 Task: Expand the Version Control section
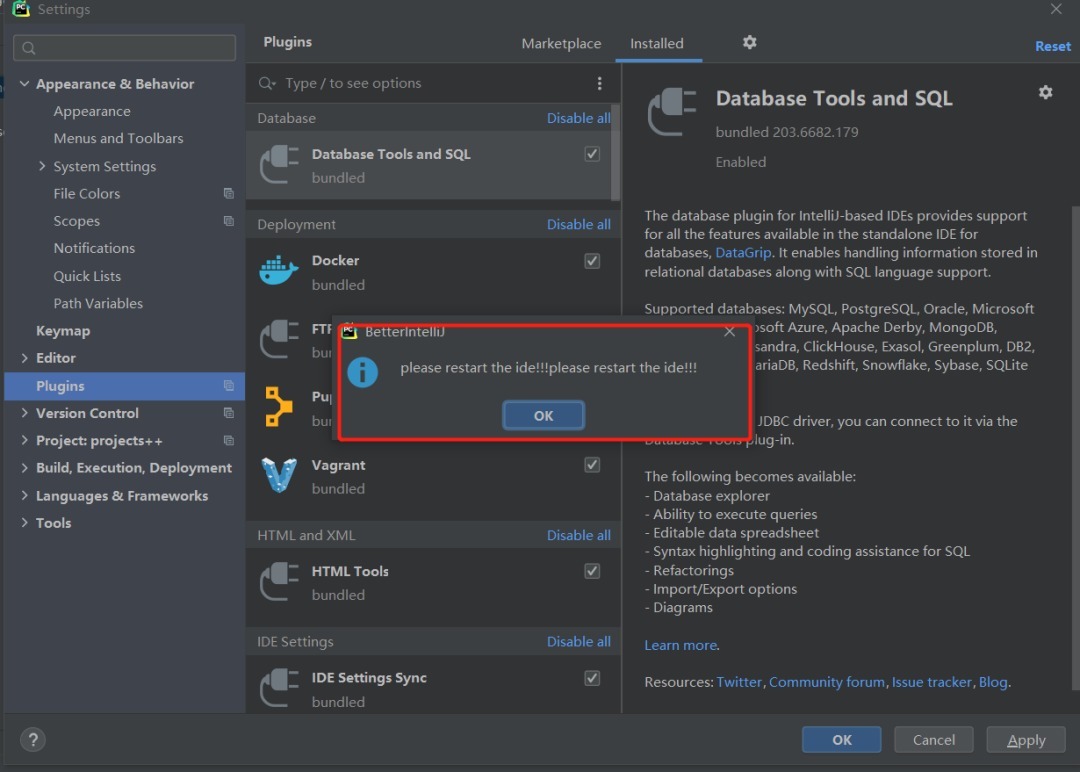(x=25, y=413)
